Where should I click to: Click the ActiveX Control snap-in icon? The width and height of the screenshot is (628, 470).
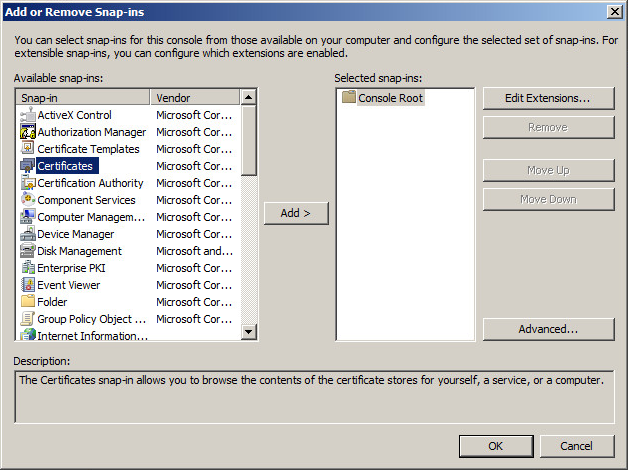pyautogui.click(x=27, y=115)
